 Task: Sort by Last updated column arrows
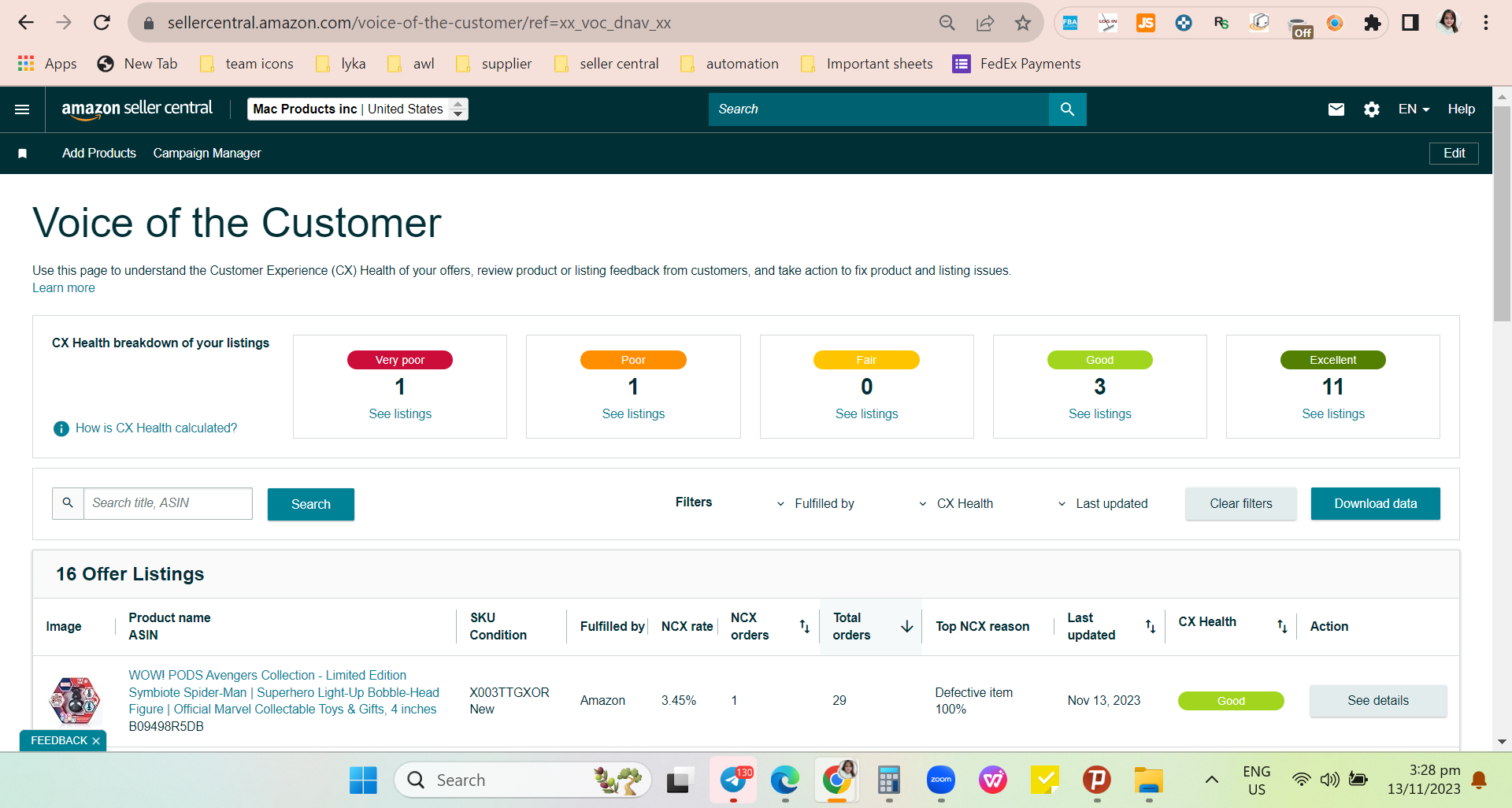1151,626
